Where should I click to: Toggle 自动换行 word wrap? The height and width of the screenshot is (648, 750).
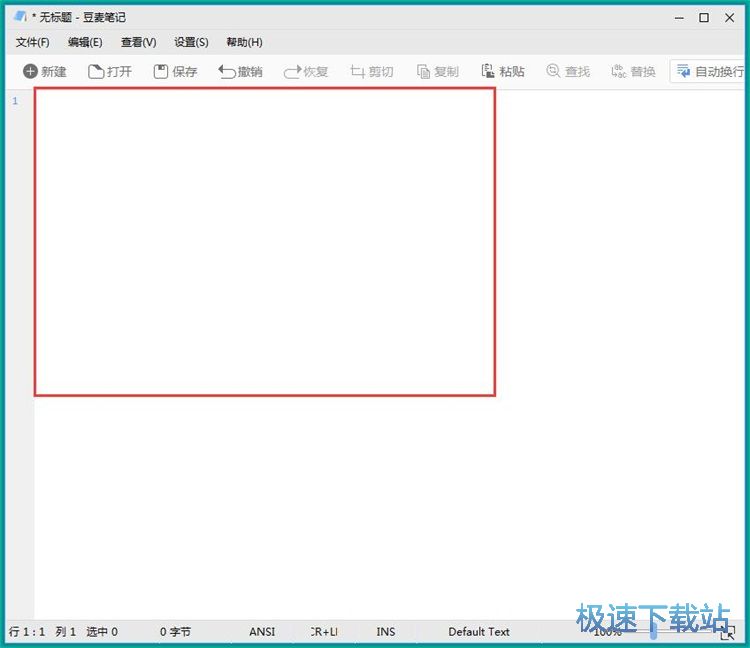(x=709, y=72)
